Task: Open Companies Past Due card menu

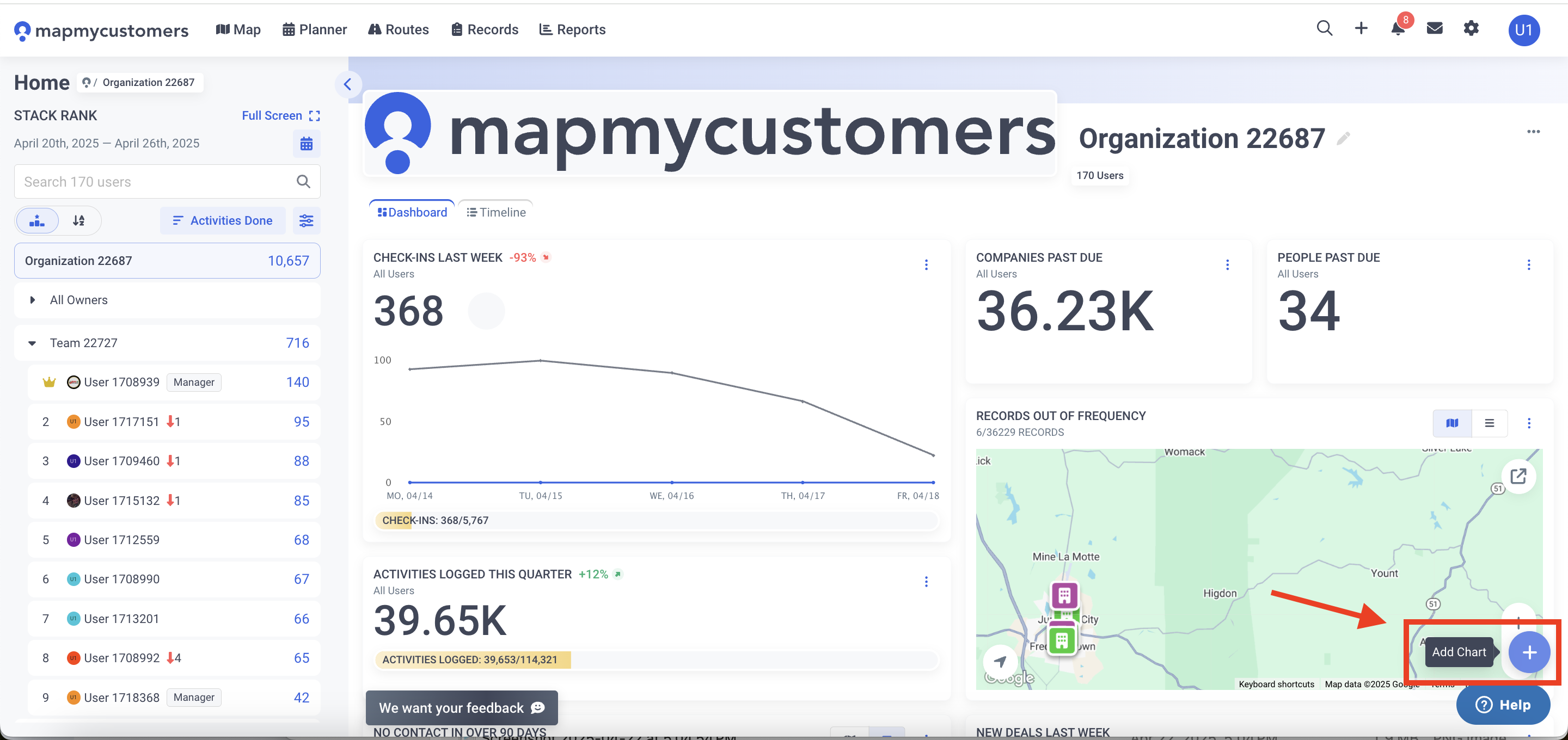Action: click(x=1227, y=265)
